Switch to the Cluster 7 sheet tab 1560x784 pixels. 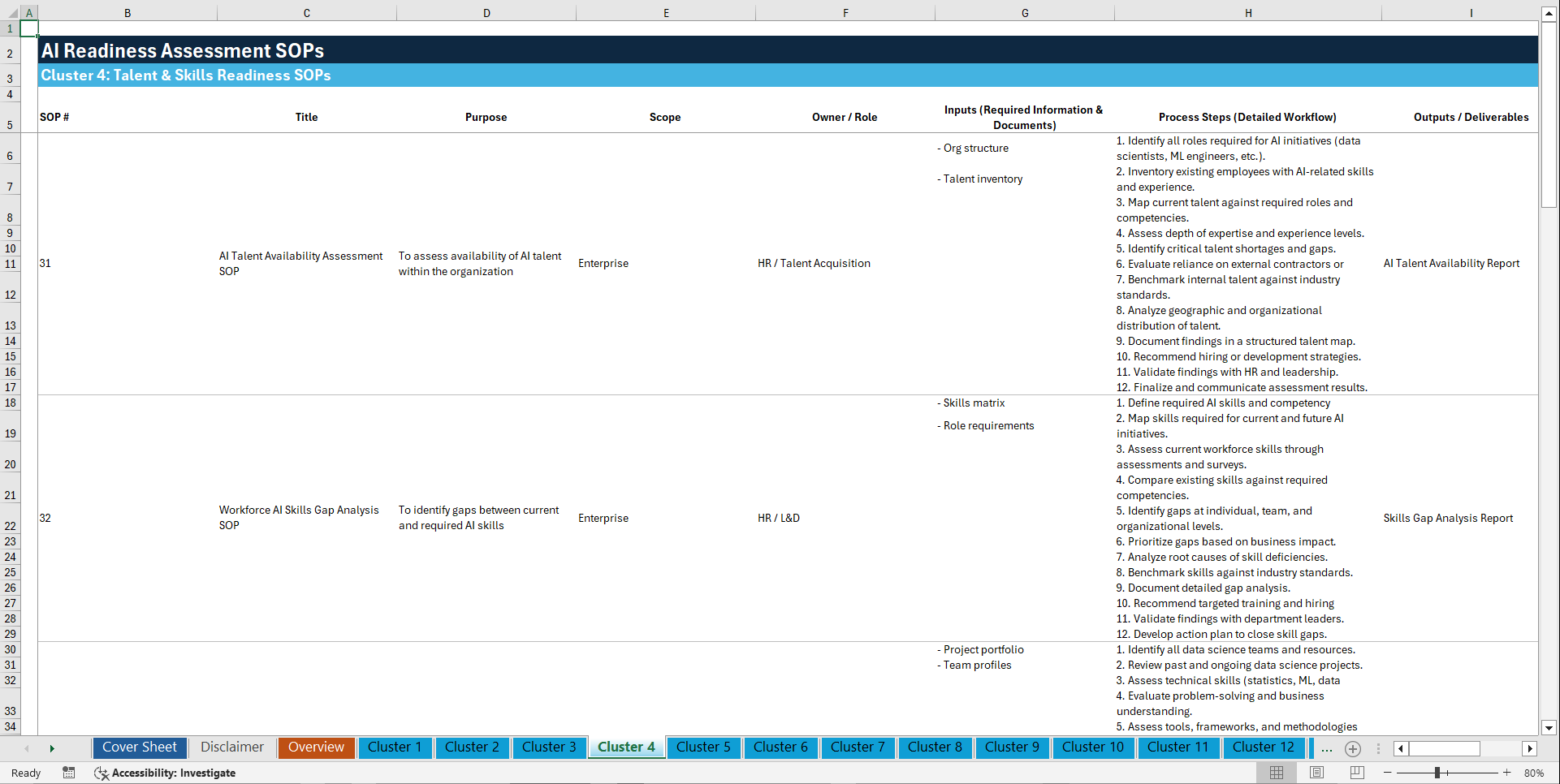858,747
